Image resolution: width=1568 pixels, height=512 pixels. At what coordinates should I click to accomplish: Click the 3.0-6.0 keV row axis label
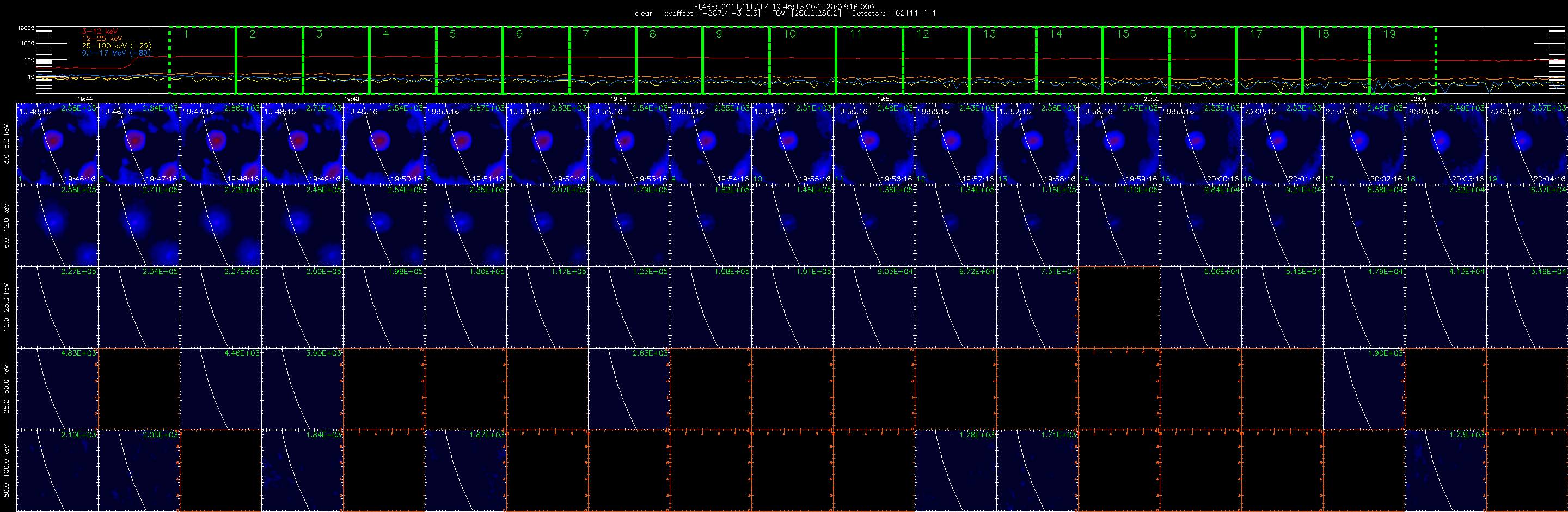click(x=7, y=144)
